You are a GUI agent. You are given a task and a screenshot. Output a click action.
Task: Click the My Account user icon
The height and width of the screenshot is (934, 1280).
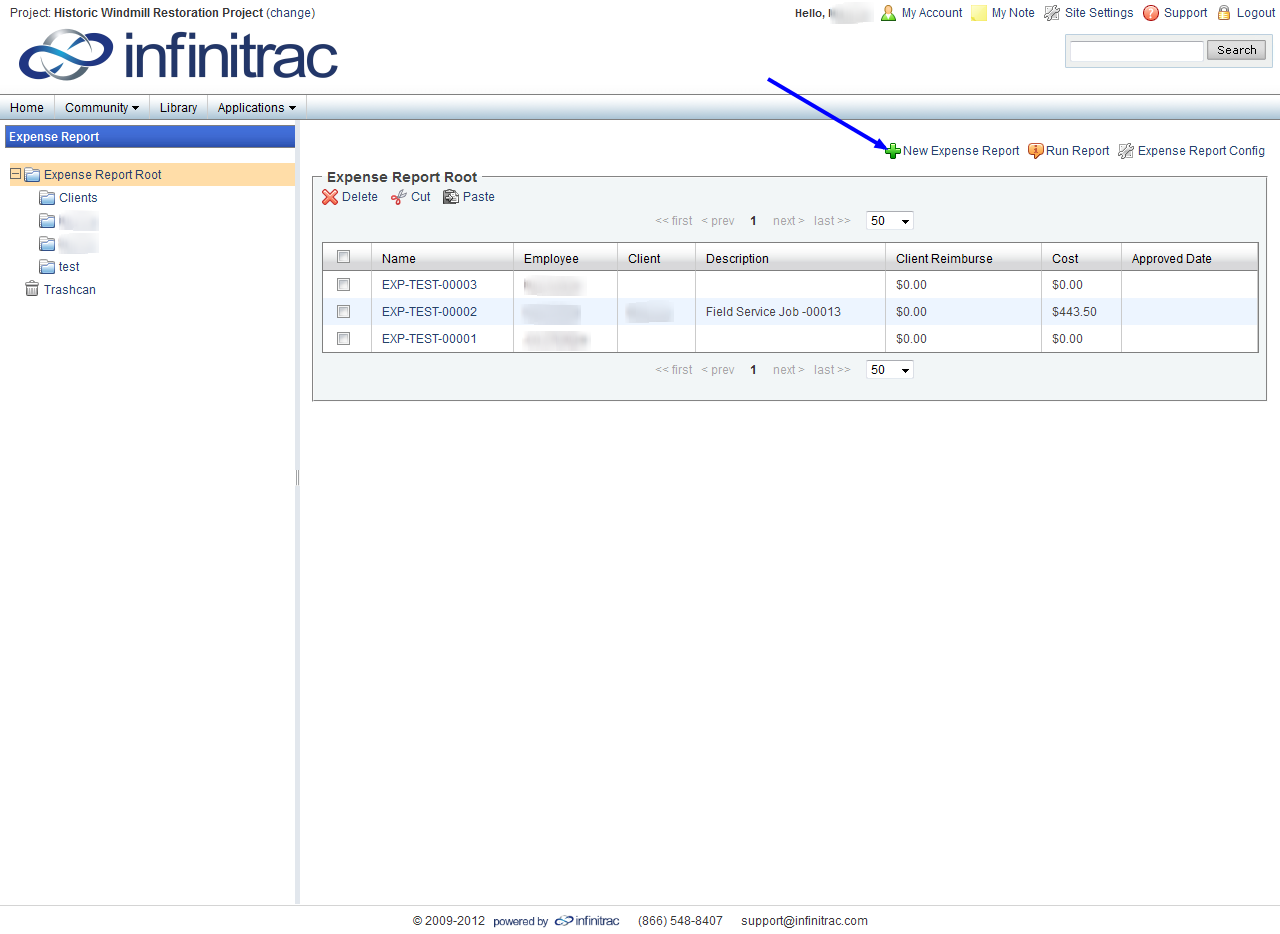tap(888, 13)
